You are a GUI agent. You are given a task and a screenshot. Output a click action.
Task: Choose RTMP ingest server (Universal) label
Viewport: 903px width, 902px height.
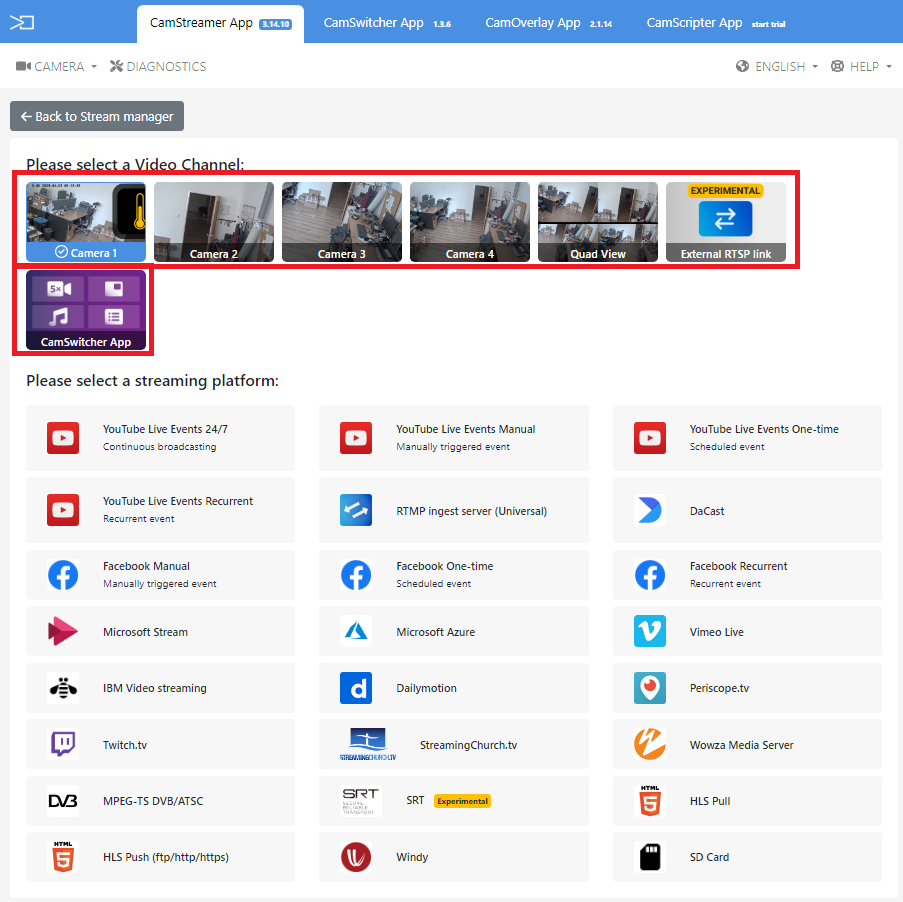point(471,511)
